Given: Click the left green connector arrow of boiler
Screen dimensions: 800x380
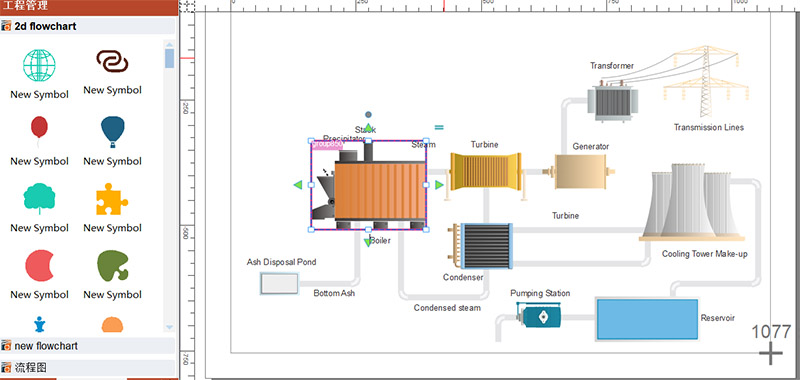Looking at the screenshot, I should 298,185.
